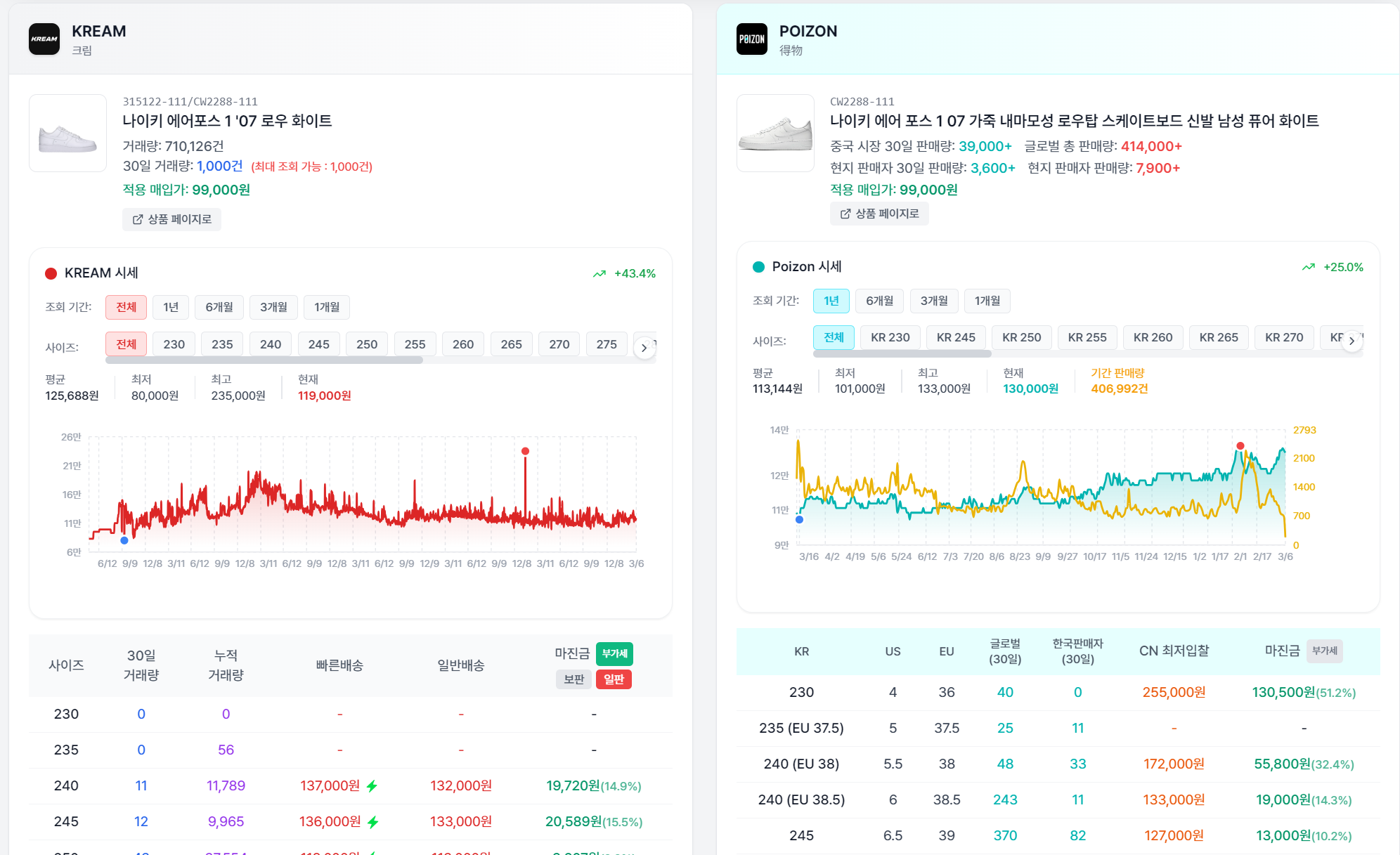Image resolution: width=1400 pixels, height=855 pixels.
Task: Click the Poizon +25.0% trend arrow icon
Action: coord(1309,267)
